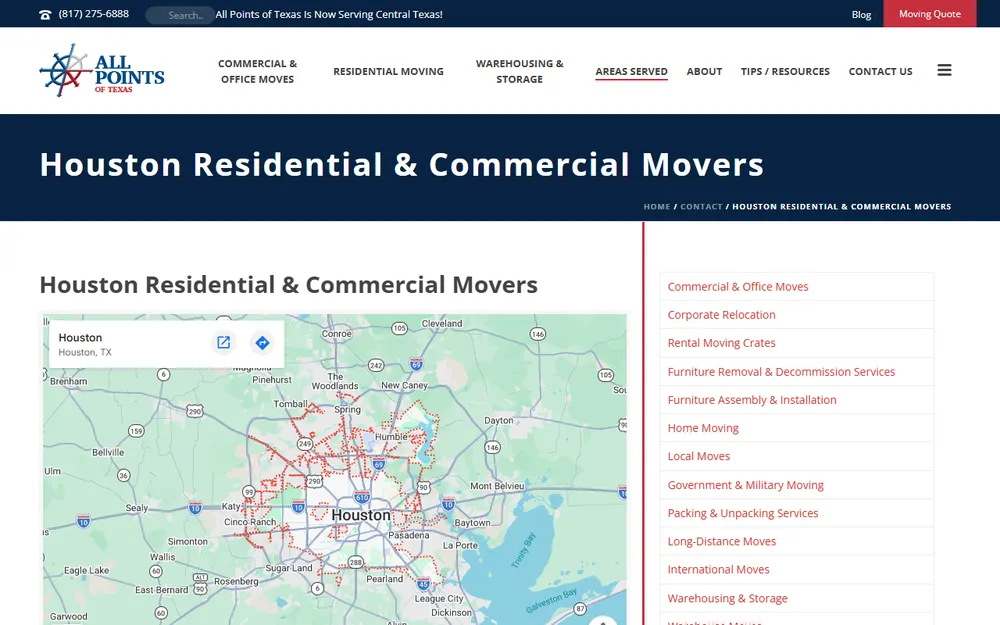Open sidebar Commercial & Office Moves link
The image size is (1000, 625).
(x=738, y=287)
